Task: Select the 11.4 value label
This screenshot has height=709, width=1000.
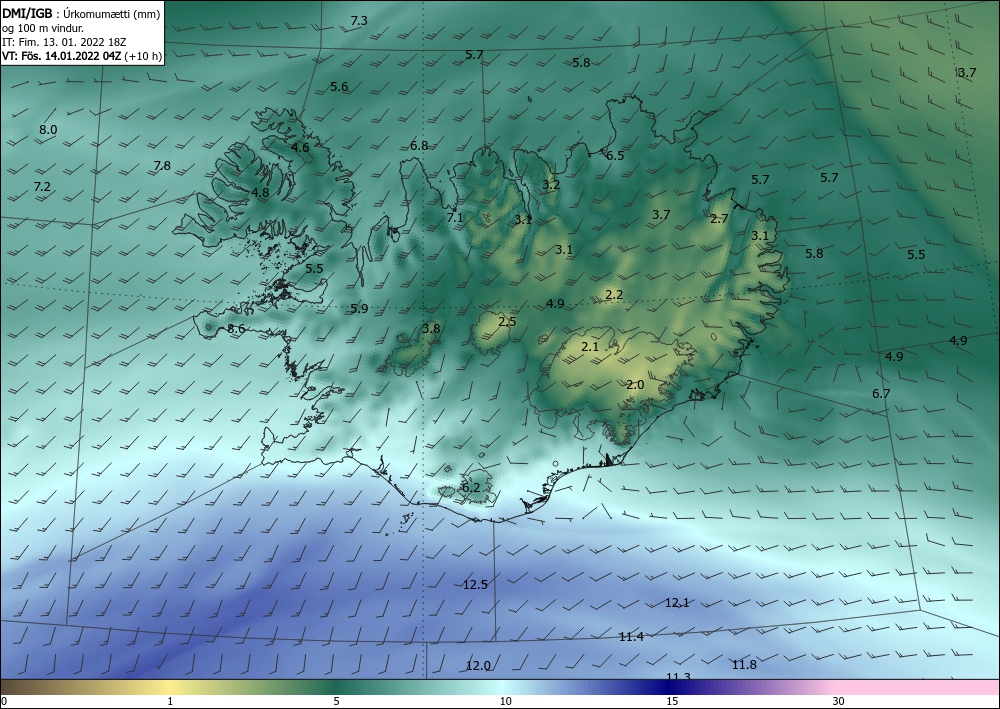Action: tap(631, 636)
